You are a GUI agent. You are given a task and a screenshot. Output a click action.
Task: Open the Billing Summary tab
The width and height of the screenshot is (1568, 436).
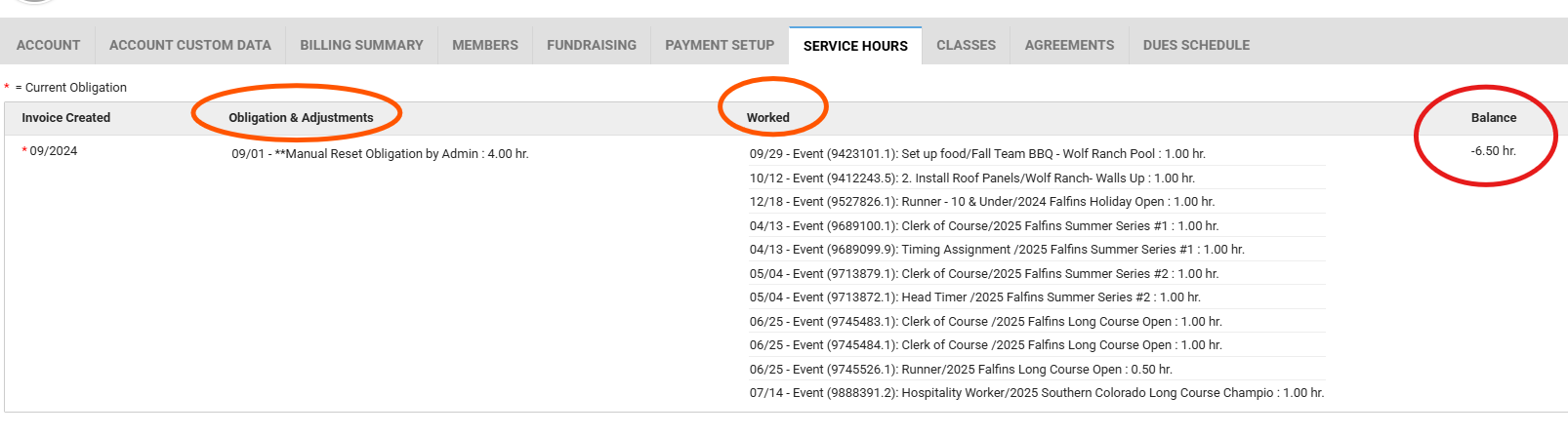click(x=361, y=45)
